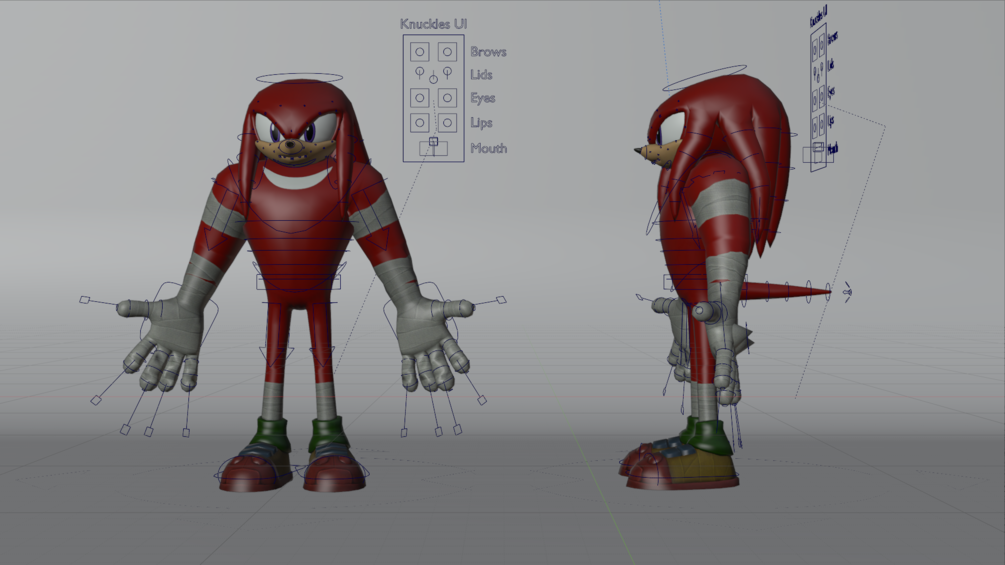Select the head halo control in side view

point(704,78)
